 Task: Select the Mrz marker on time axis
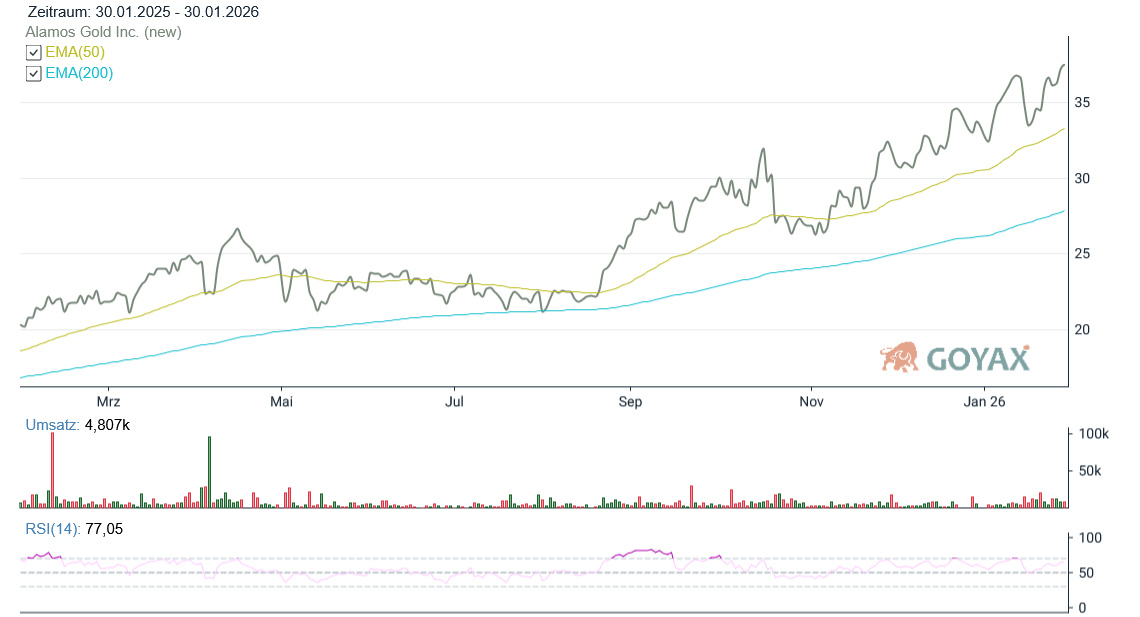[108, 402]
